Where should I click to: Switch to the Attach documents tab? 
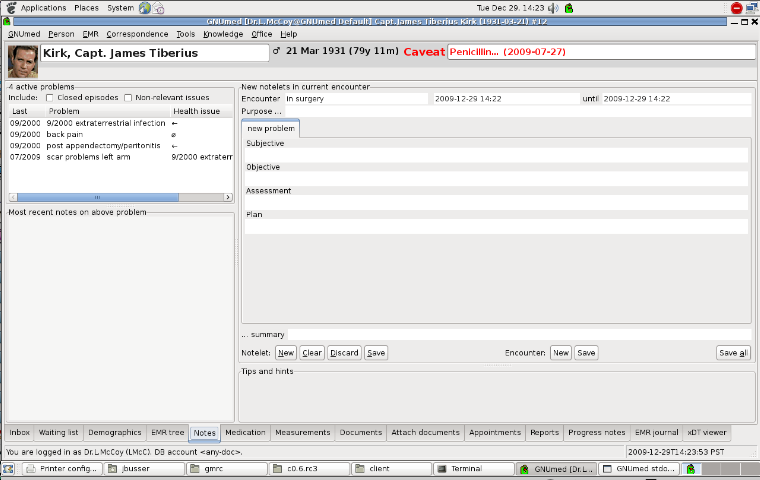[x=426, y=432]
